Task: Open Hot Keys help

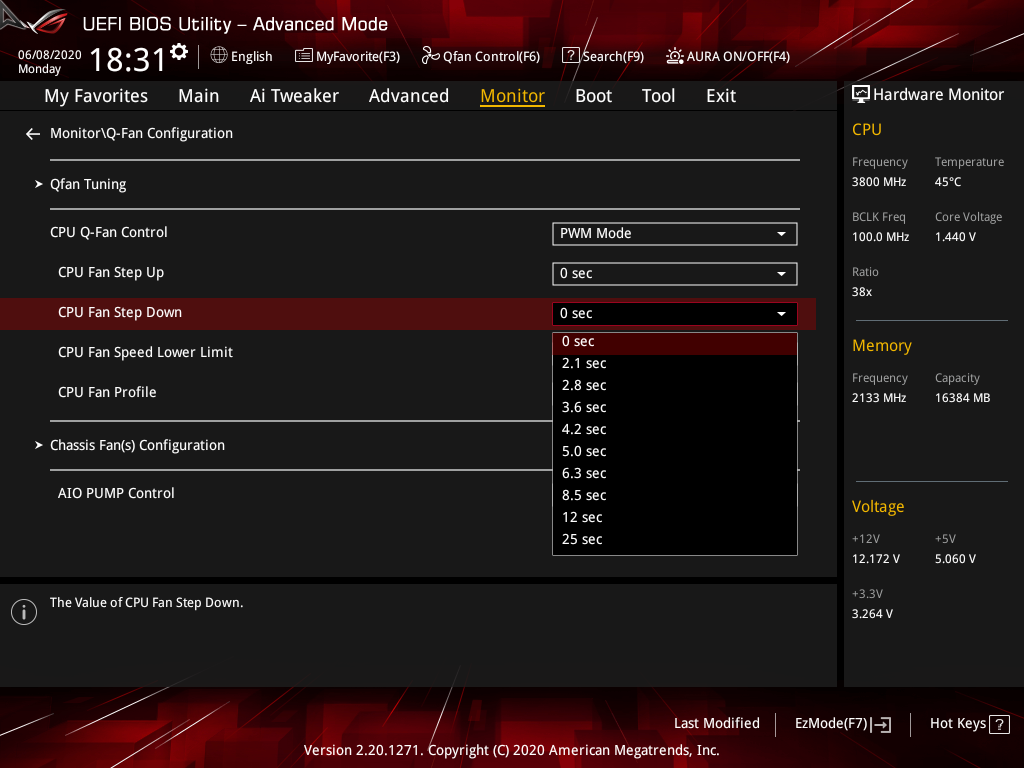Action: pyautogui.click(x=969, y=724)
